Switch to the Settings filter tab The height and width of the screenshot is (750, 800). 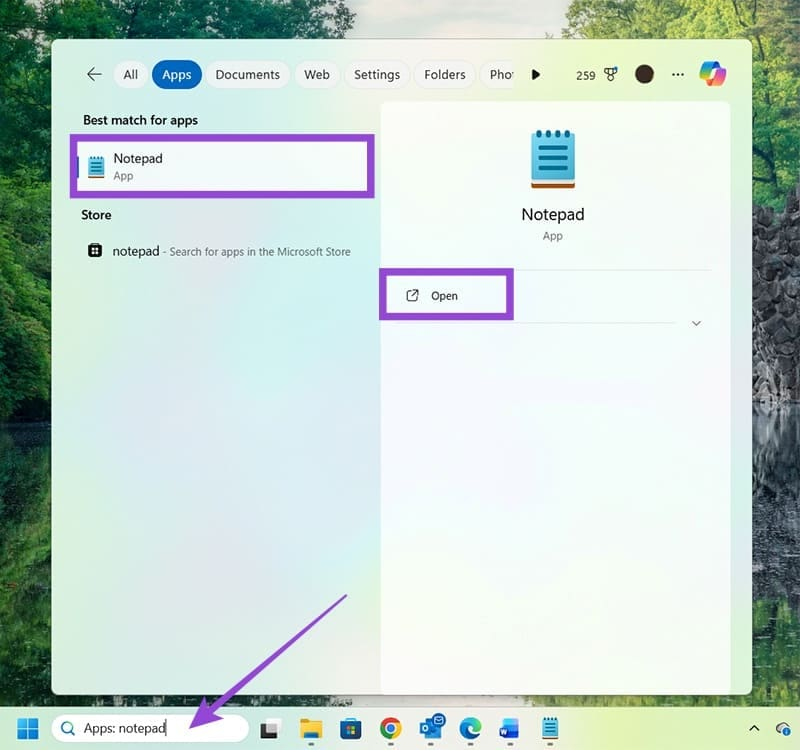coord(377,74)
